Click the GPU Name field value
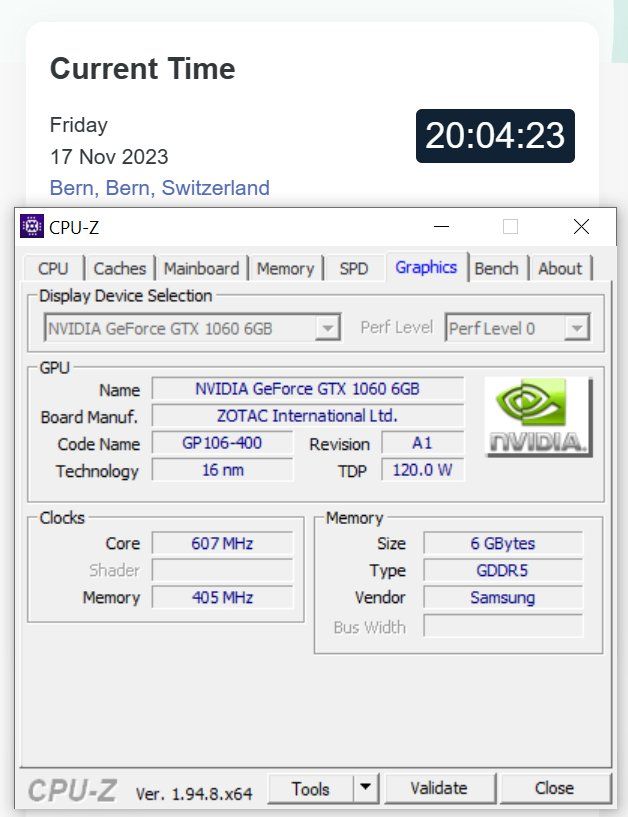This screenshot has width=628, height=817. pyautogui.click(x=307, y=389)
